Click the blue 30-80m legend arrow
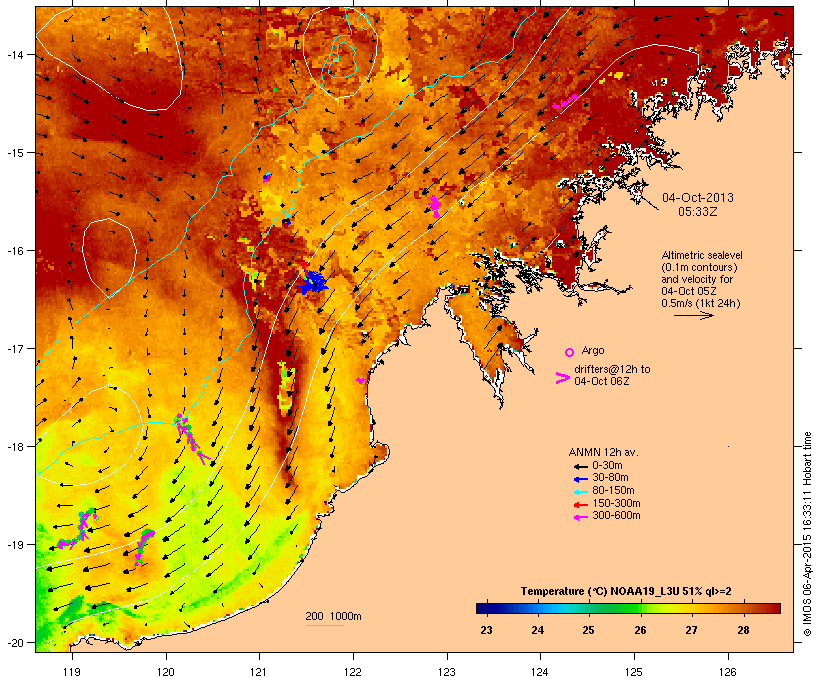 click(x=581, y=479)
